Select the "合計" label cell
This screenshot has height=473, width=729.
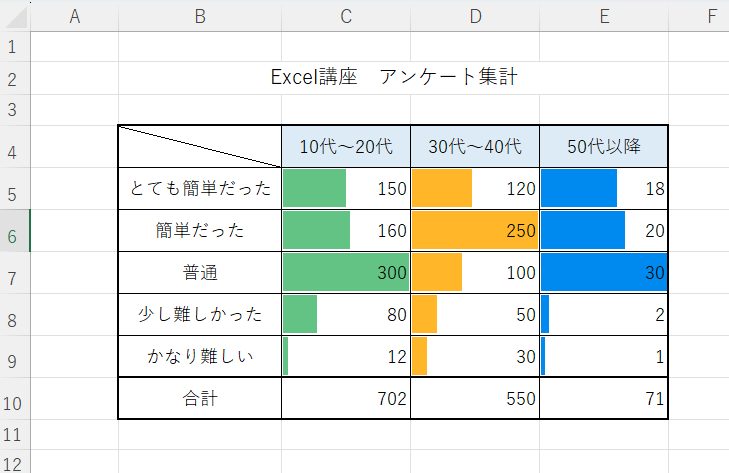[x=200, y=398]
